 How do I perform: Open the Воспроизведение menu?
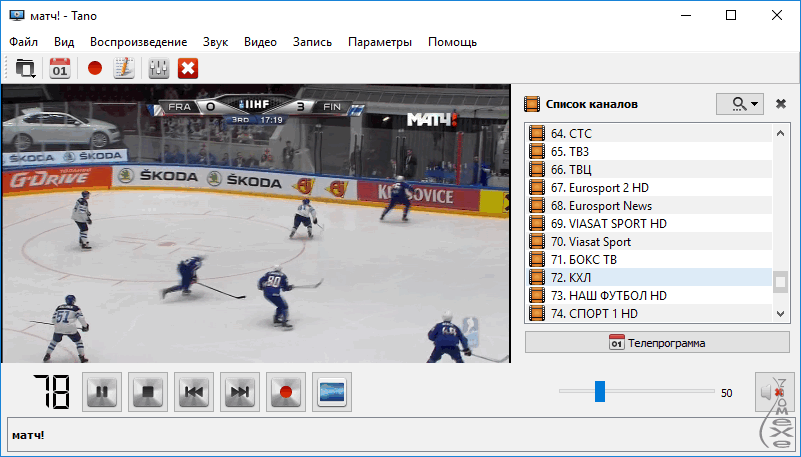click(x=138, y=42)
